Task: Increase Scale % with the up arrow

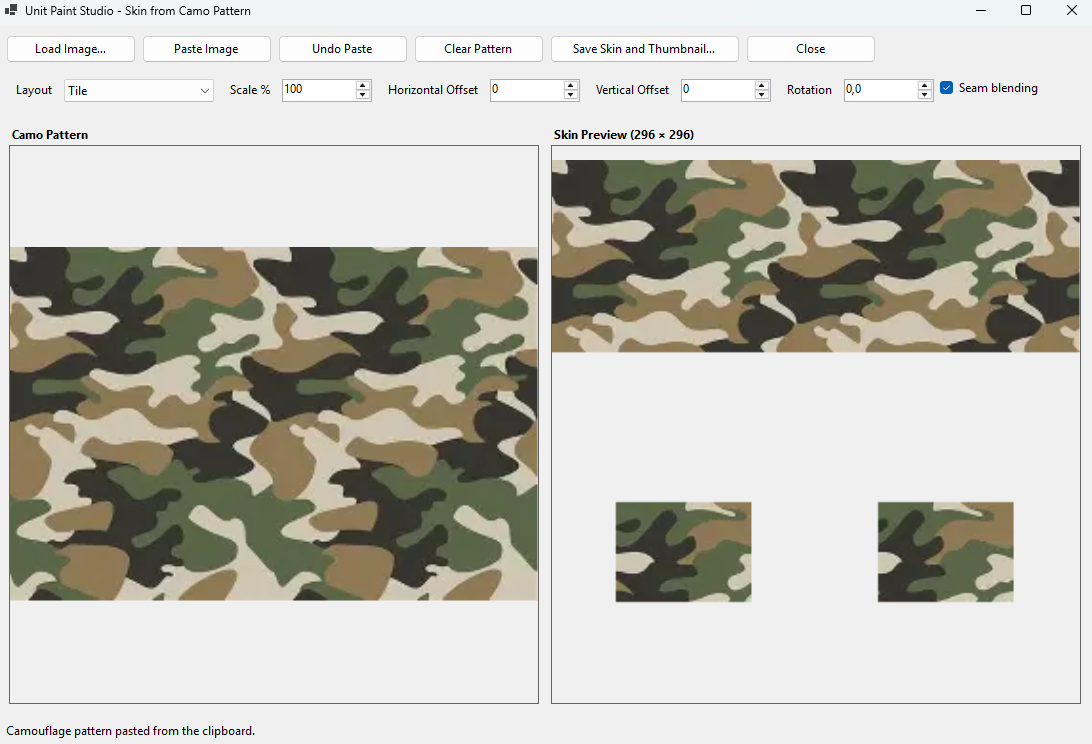Action: tap(363, 85)
